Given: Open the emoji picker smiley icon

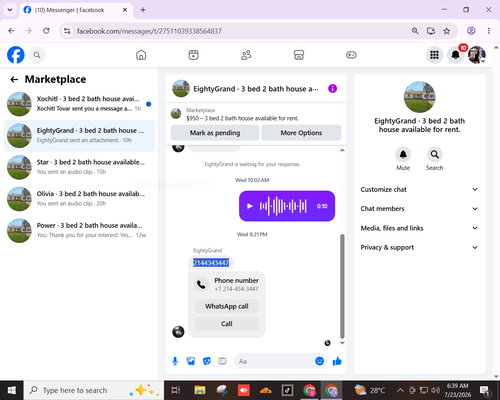Looking at the screenshot, I should (x=319, y=361).
